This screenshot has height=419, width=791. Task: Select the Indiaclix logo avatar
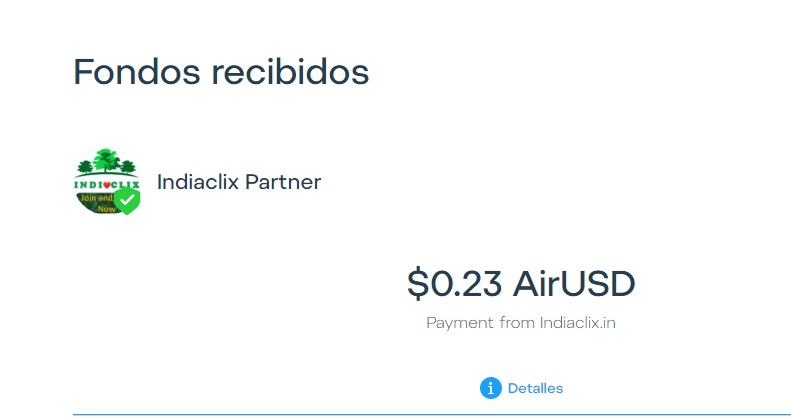pos(107,181)
